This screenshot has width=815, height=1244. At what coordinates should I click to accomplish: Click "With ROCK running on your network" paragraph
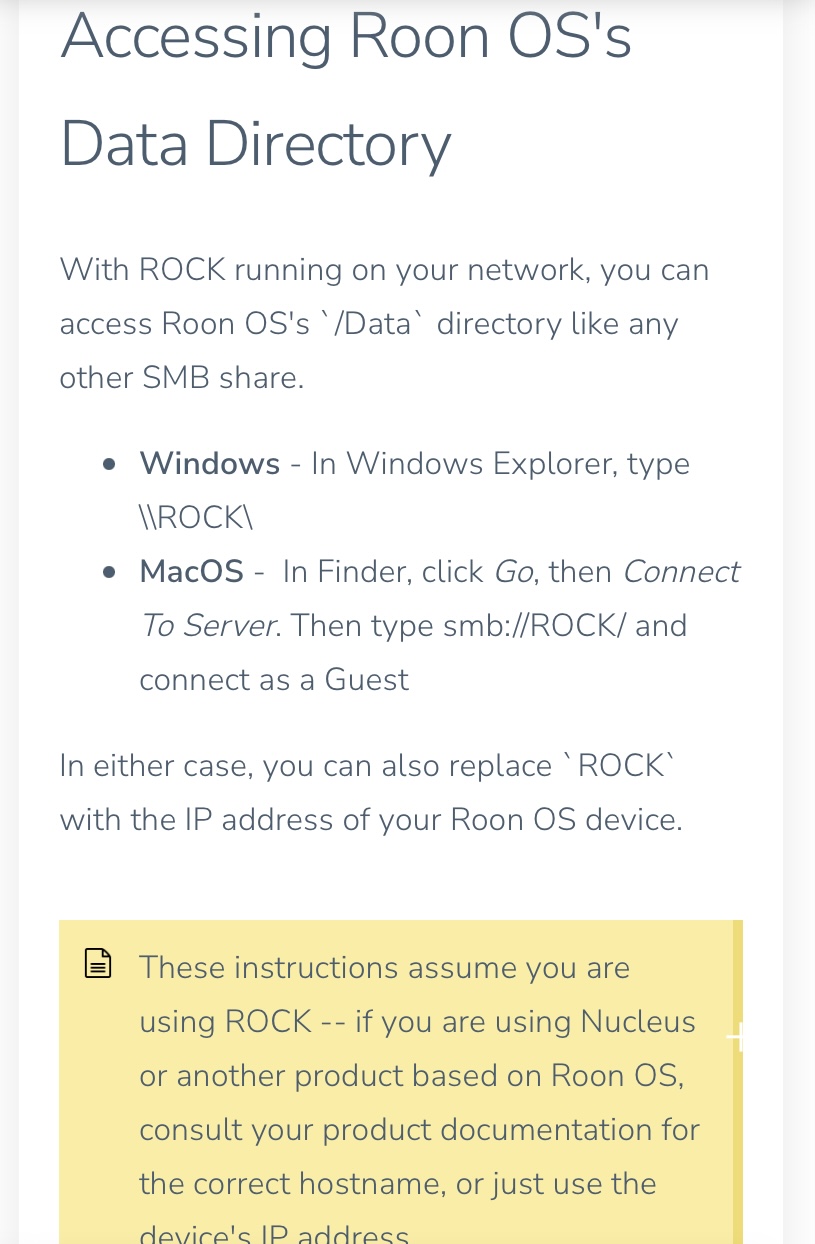coord(385,324)
